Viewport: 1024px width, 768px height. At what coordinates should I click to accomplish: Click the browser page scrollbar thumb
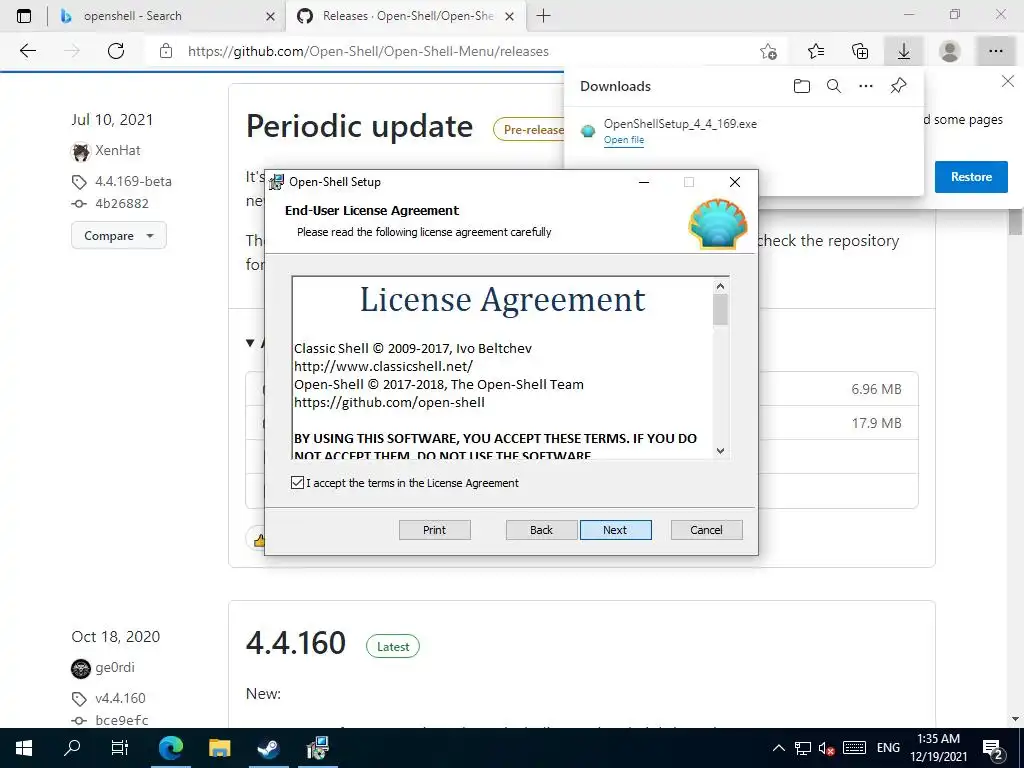point(1015,223)
